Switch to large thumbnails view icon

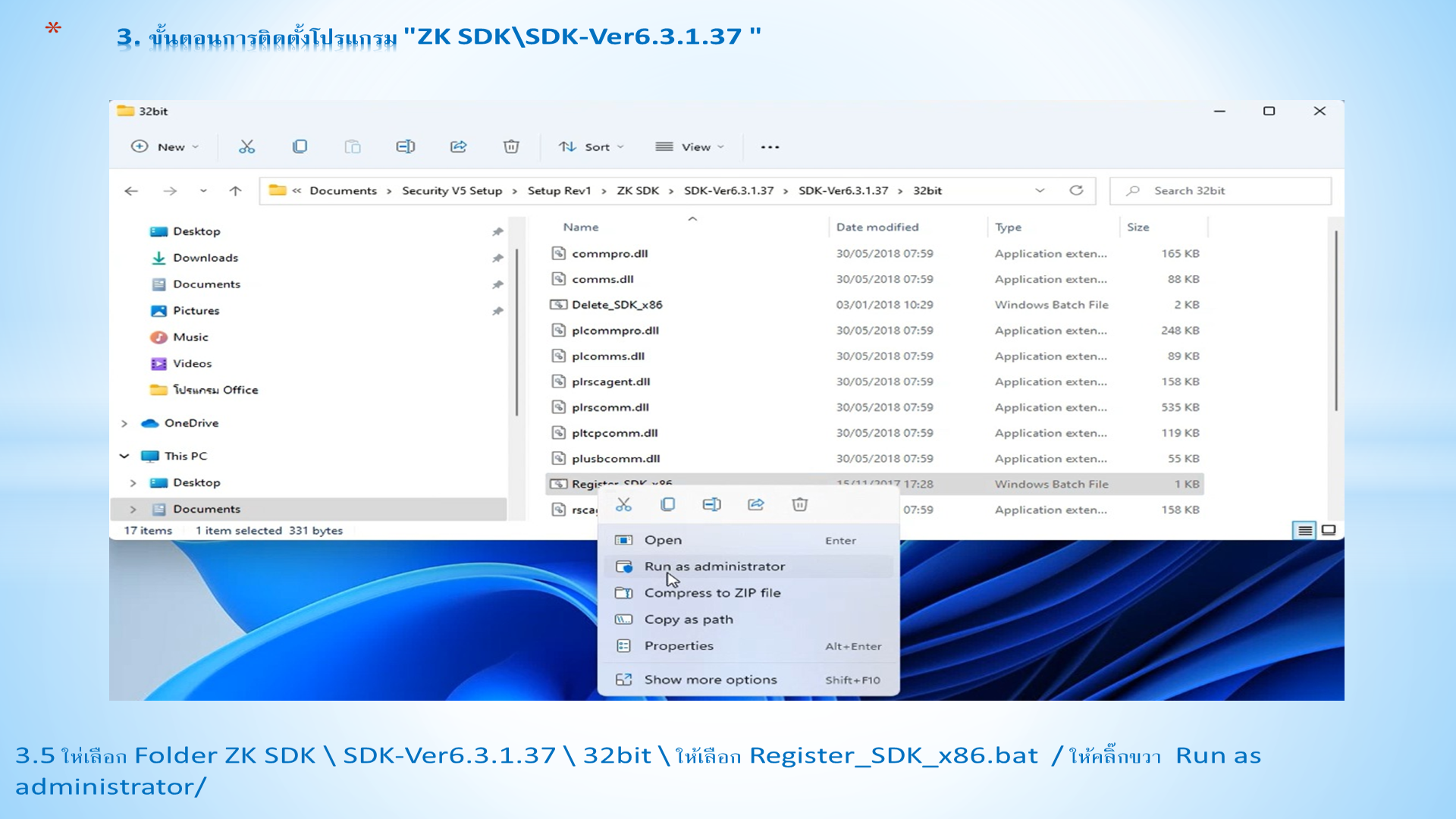click(1329, 530)
